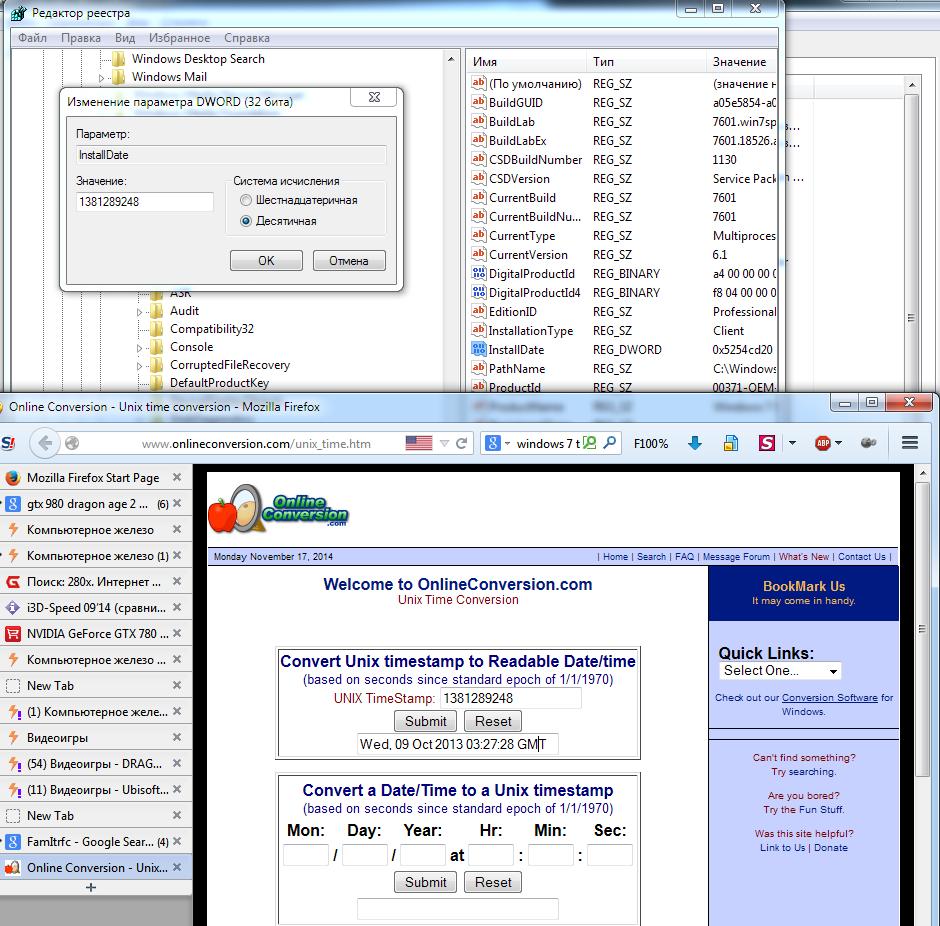Select the Шестнадцатеричная radio button
The height and width of the screenshot is (926, 940).
tap(245, 200)
